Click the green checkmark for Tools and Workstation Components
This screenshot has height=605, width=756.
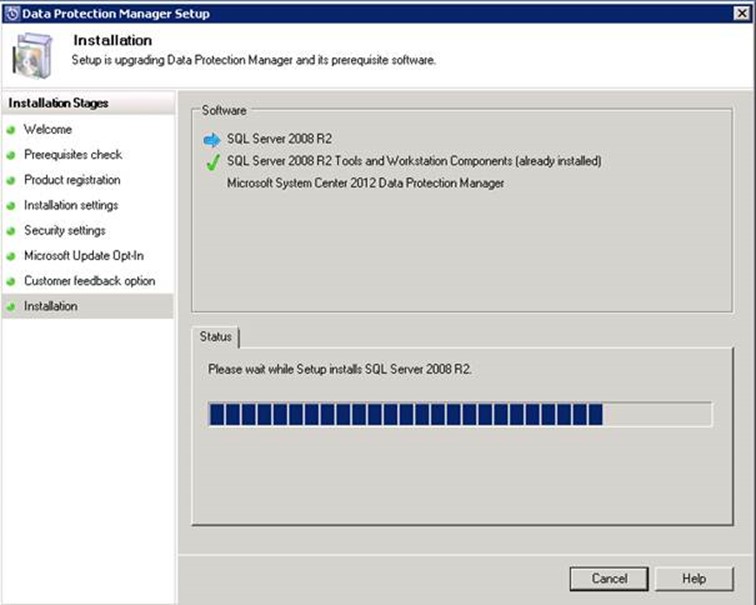[x=212, y=162]
